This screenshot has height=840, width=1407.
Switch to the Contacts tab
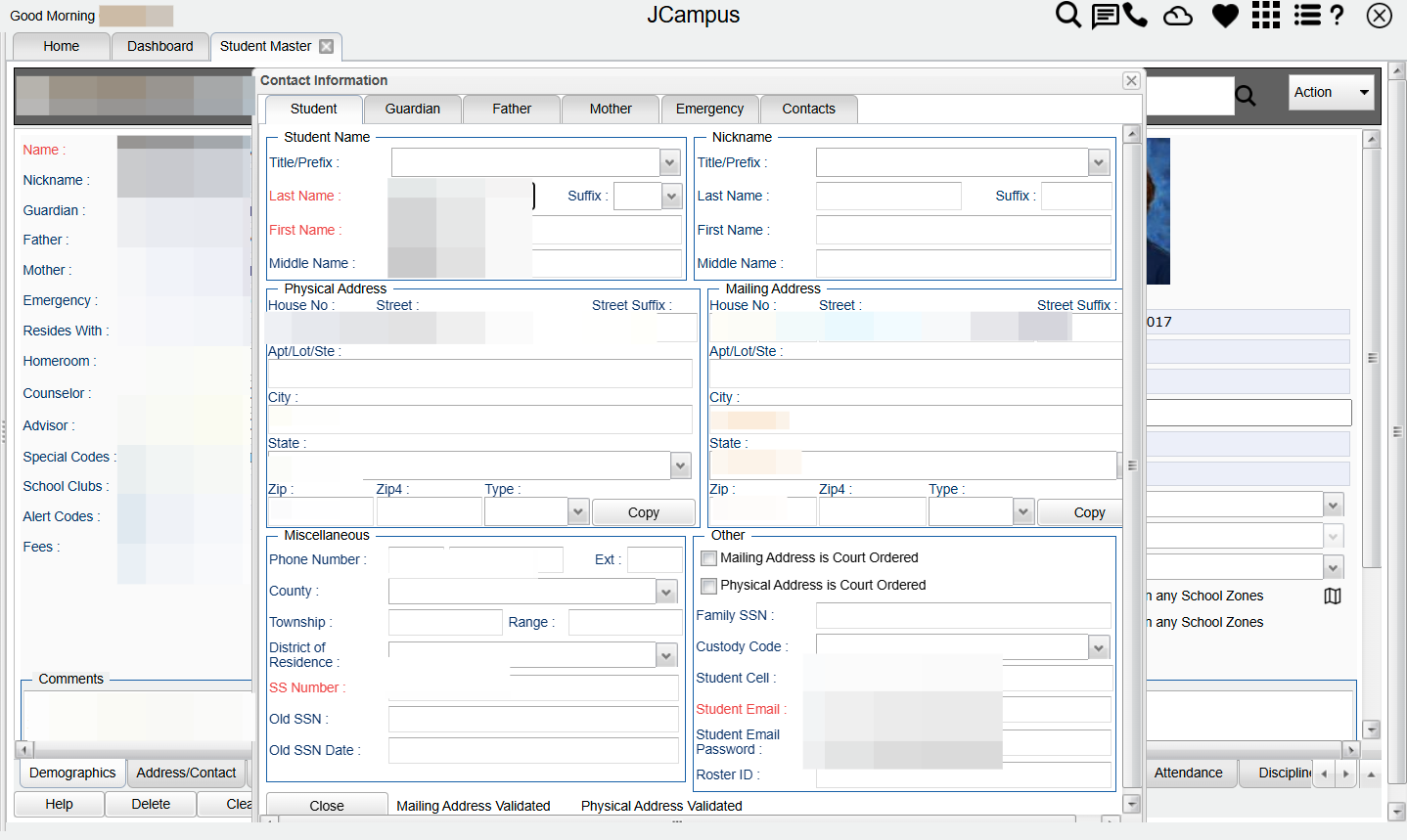point(809,109)
